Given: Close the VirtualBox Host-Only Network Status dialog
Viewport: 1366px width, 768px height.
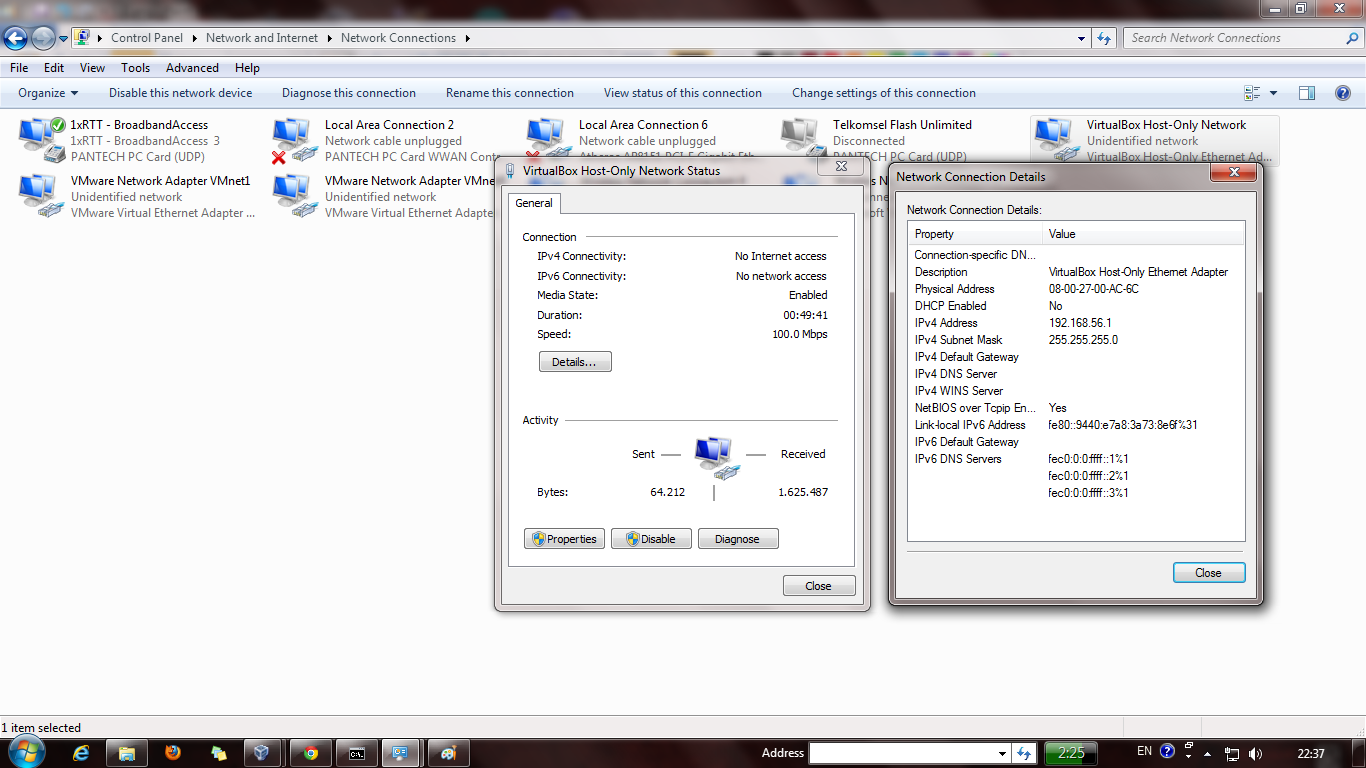Looking at the screenshot, I should tap(818, 586).
